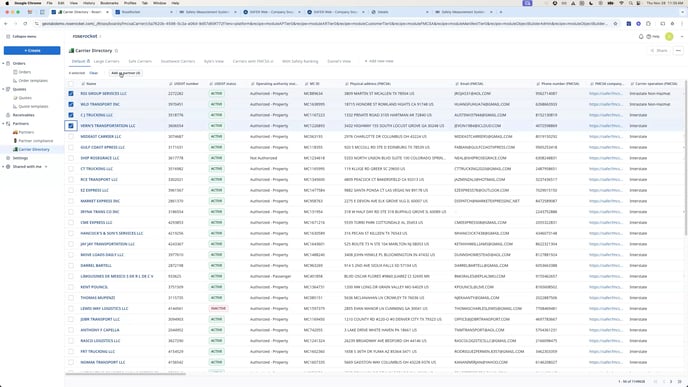The height and width of the screenshot is (387, 688).
Task: Open Partner compliance in the sidebar
Action: (33, 141)
